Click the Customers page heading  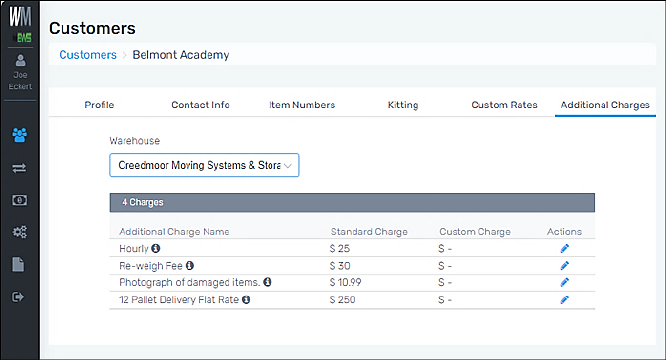92,28
